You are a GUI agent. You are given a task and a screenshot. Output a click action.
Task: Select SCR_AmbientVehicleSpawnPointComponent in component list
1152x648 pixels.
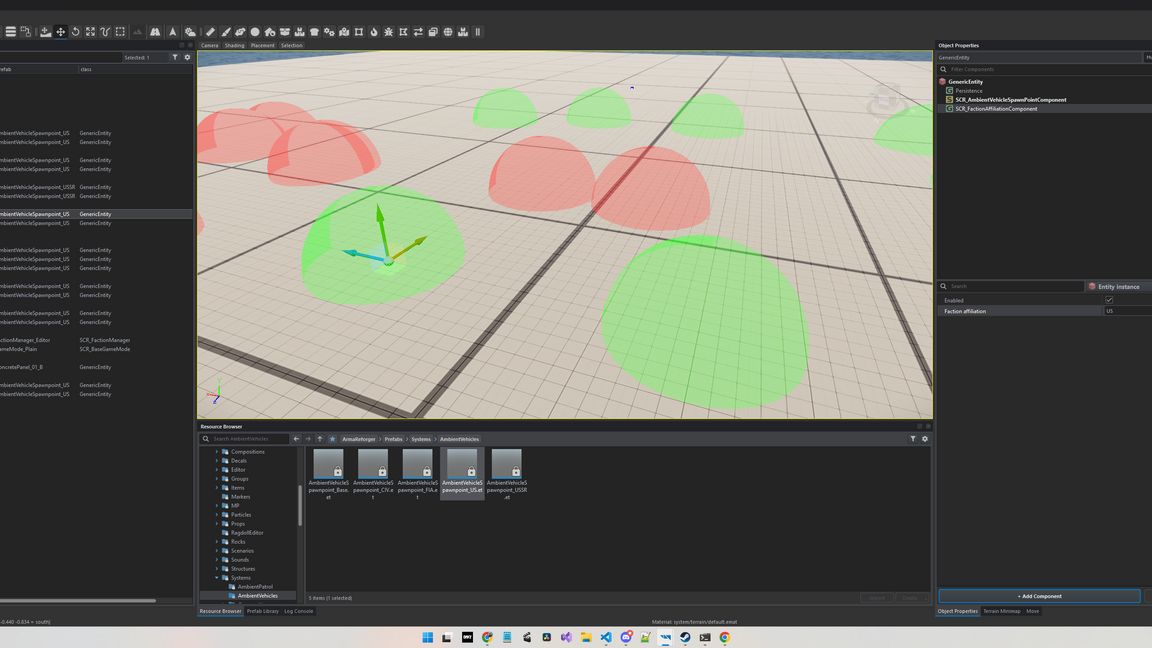click(1010, 99)
